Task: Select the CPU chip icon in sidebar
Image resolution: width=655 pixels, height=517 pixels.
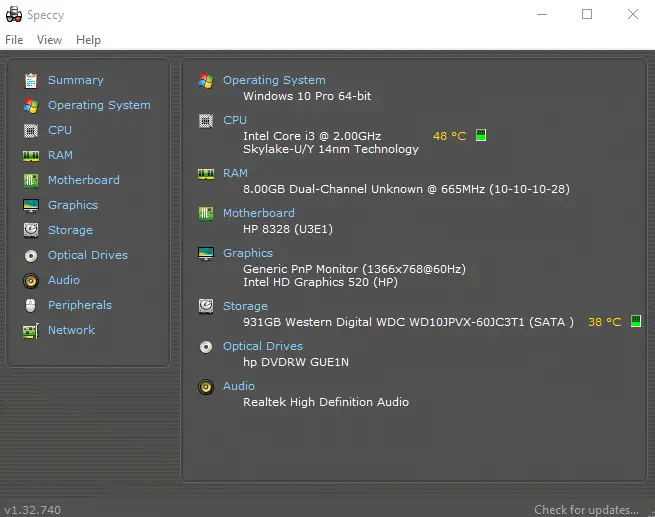Action: 31,131
